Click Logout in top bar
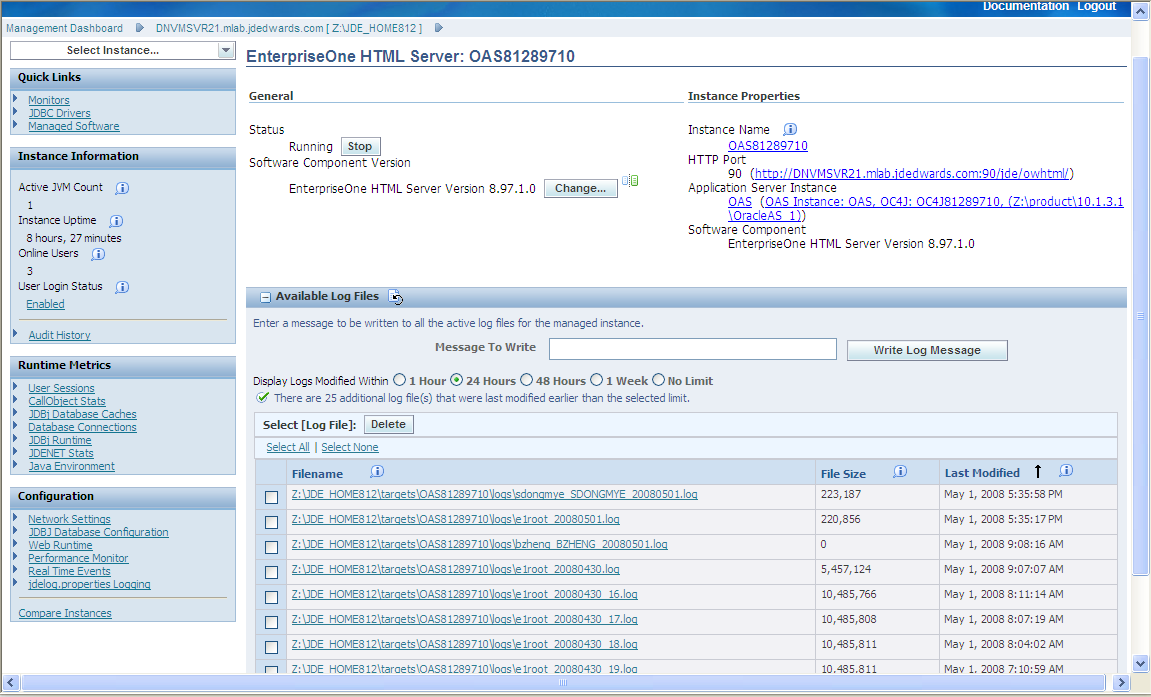The height and width of the screenshot is (697, 1151). click(1096, 6)
